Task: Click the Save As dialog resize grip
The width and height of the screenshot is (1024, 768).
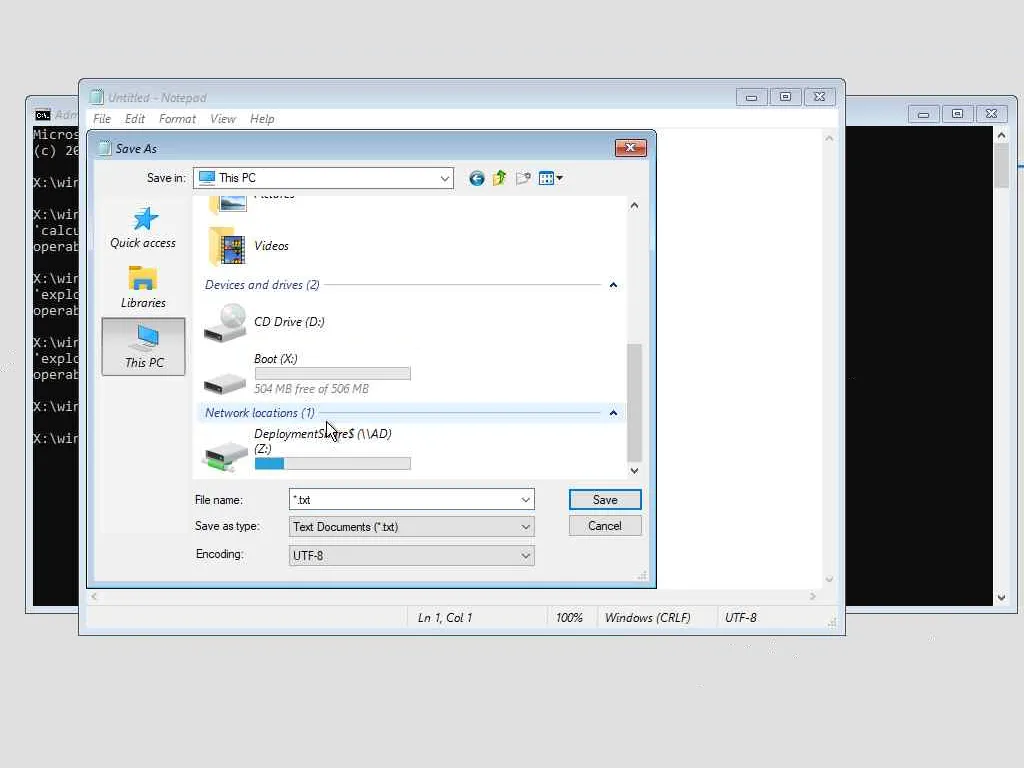Action: pyautogui.click(x=642, y=575)
